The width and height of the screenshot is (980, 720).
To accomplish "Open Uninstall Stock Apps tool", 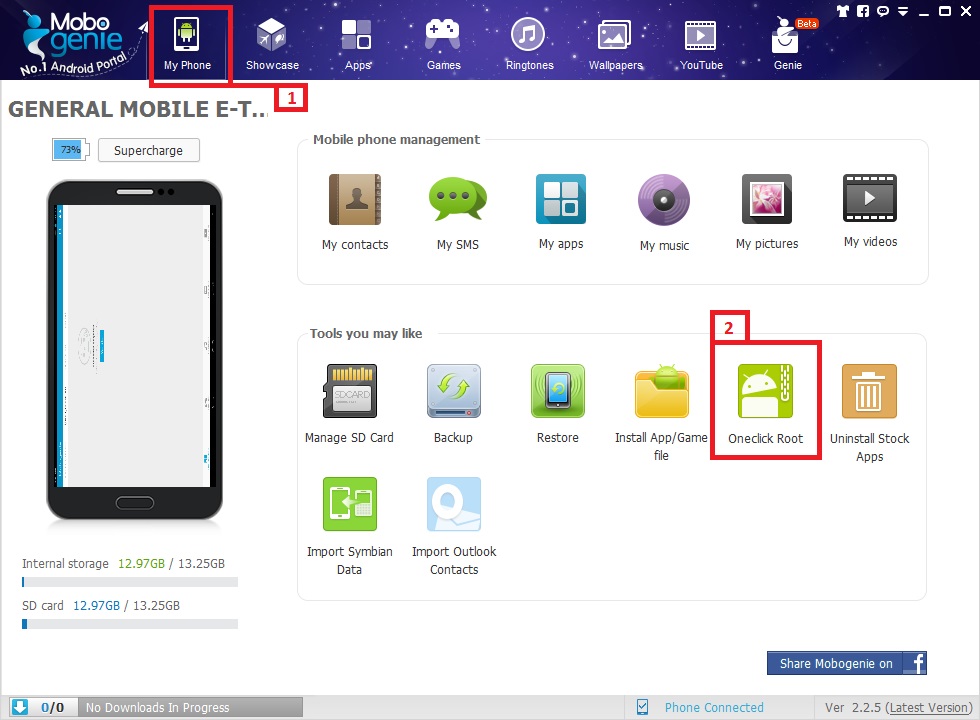I will coord(869,392).
